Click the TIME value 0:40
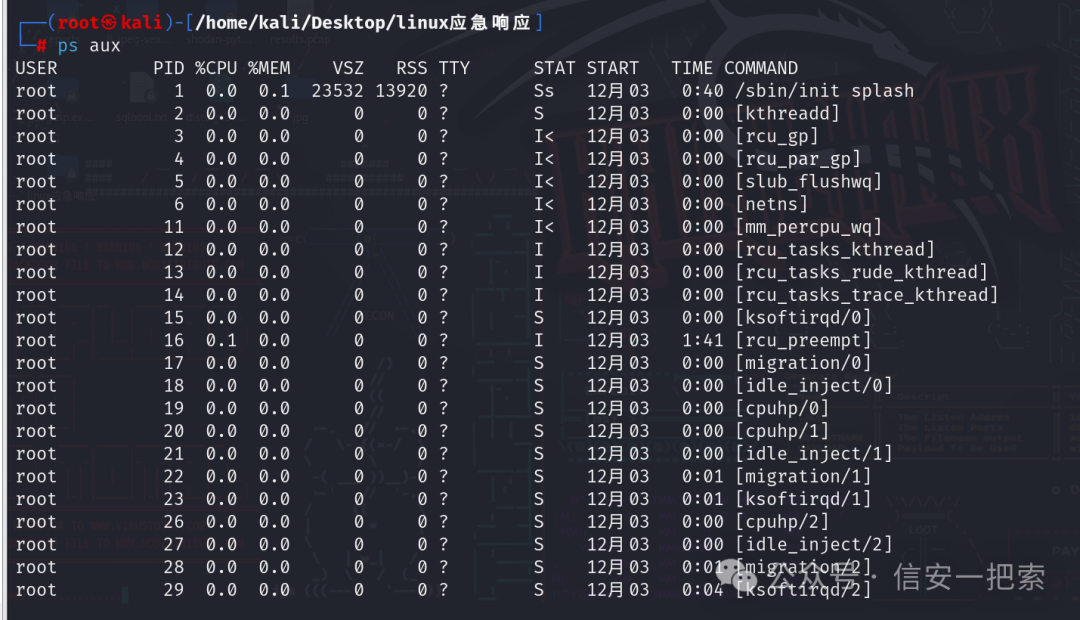The image size is (1080, 620). point(703,91)
